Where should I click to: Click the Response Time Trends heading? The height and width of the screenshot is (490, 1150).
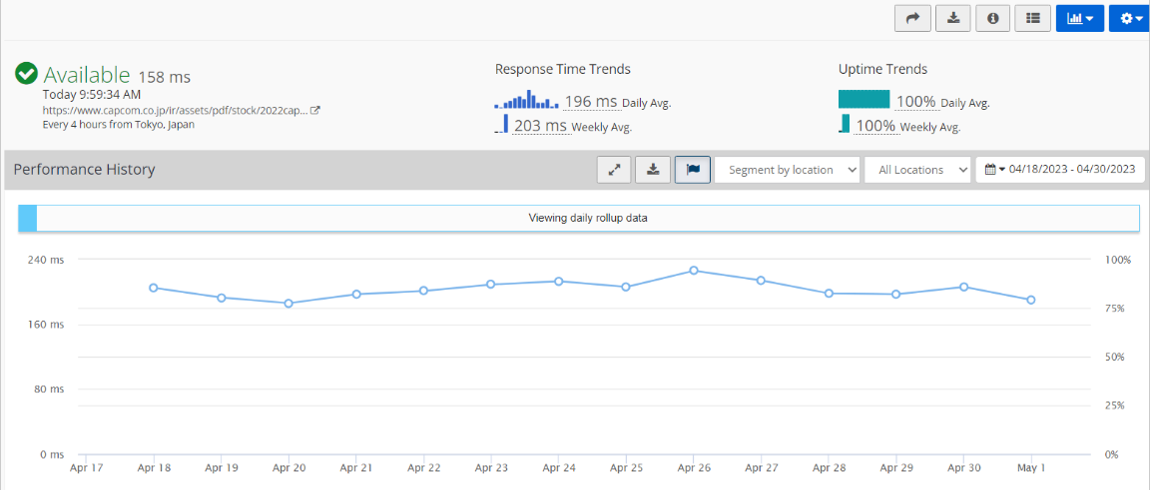(x=563, y=70)
